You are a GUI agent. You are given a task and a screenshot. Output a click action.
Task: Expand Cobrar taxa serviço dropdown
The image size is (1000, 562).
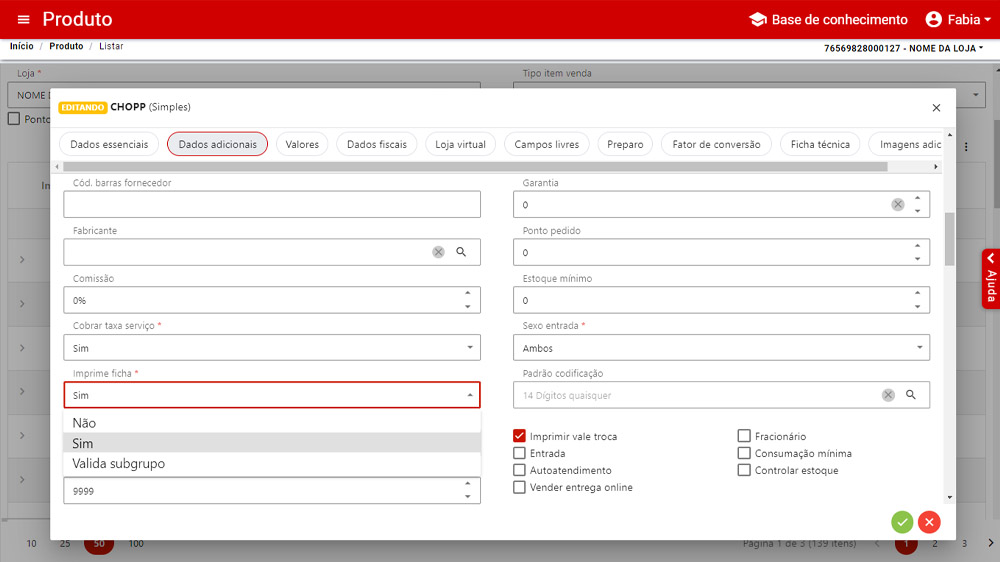click(271, 348)
